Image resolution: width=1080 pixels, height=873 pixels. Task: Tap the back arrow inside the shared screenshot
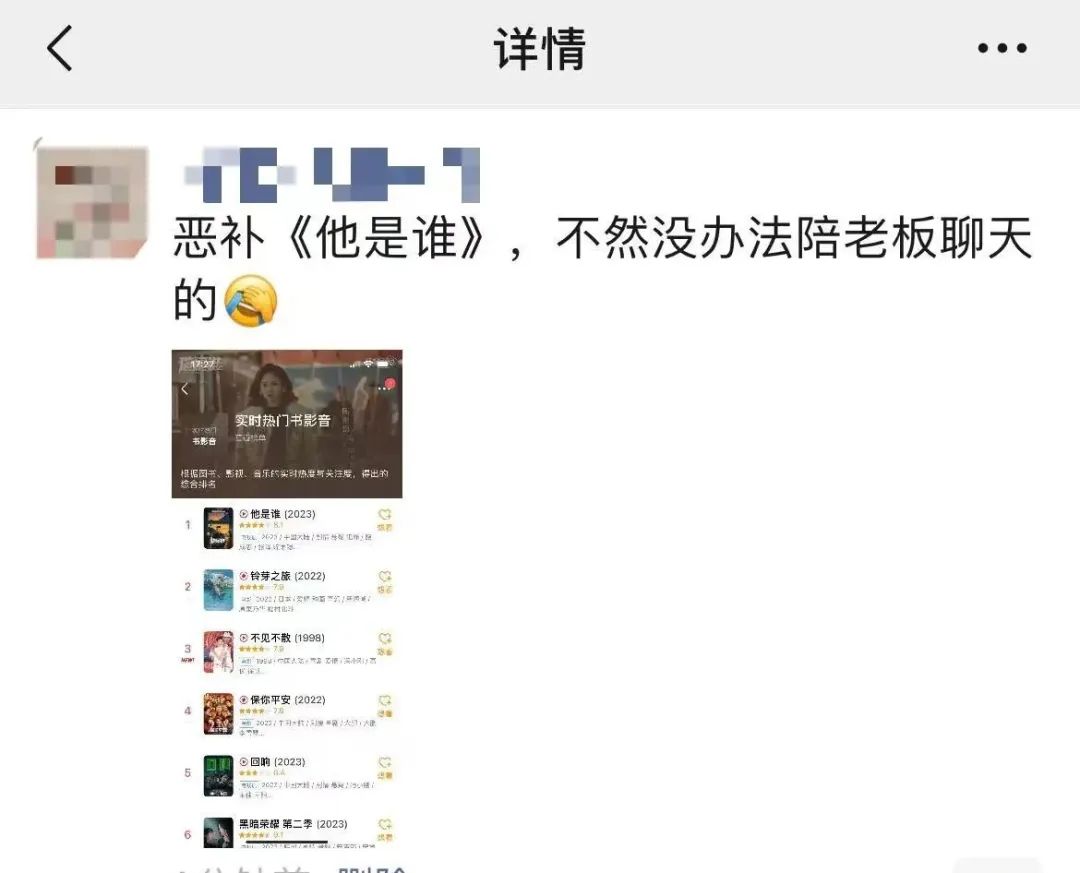click(x=185, y=389)
